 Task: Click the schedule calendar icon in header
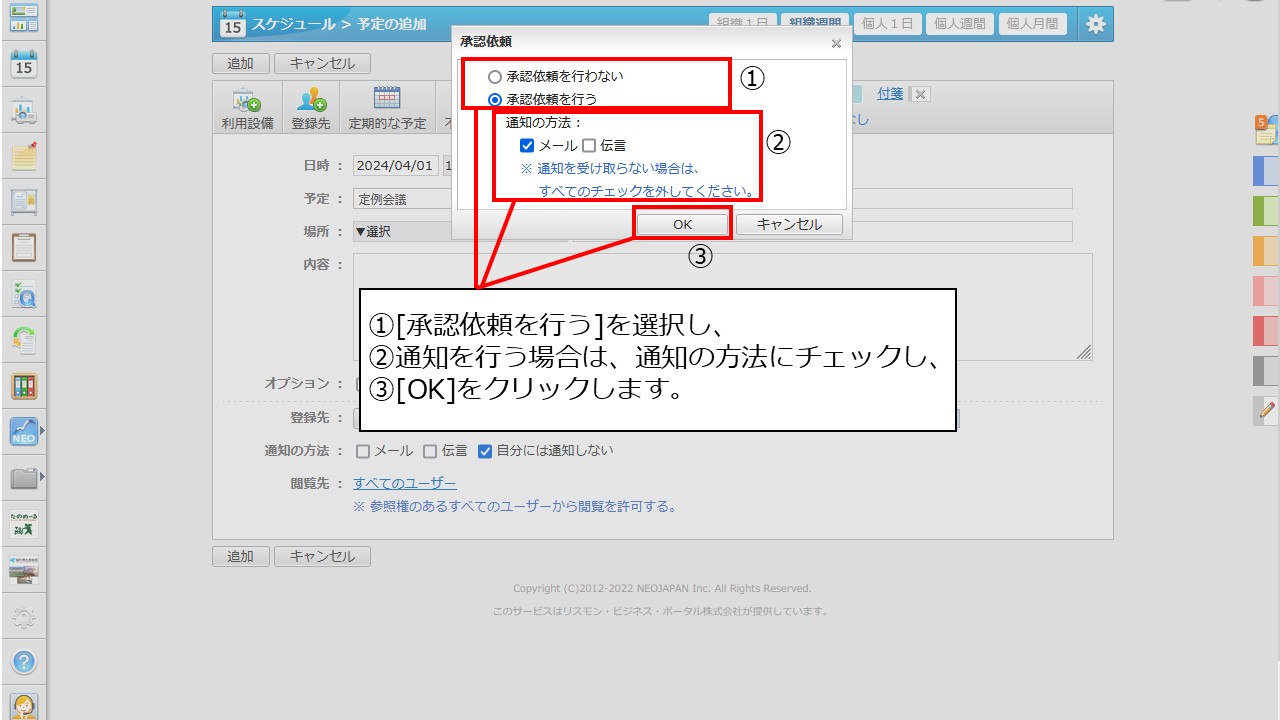click(x=232, y=24)
